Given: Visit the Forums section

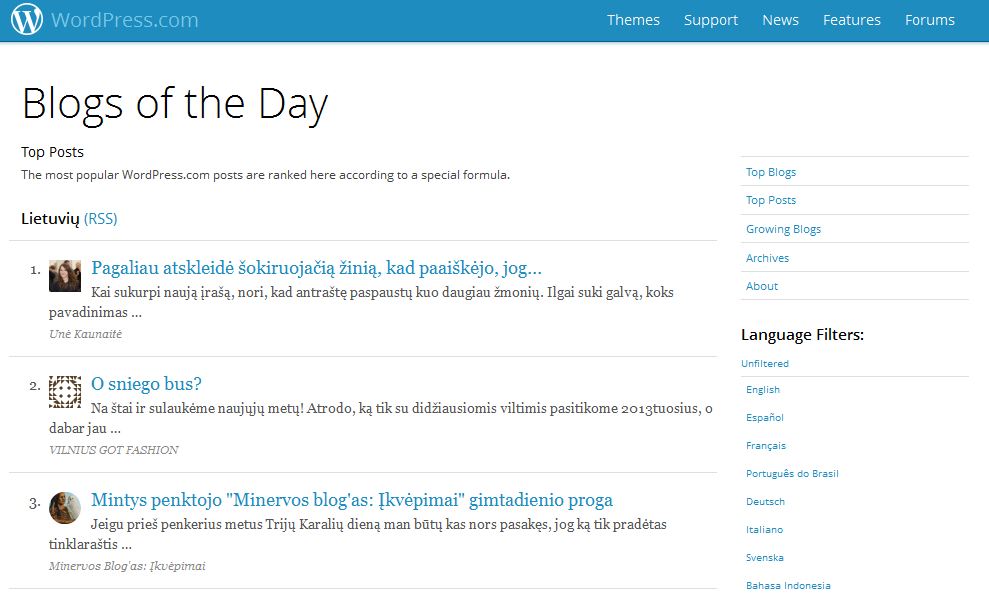Looking at the screenshot, I should pyautogui.click(x=928, y=19).
